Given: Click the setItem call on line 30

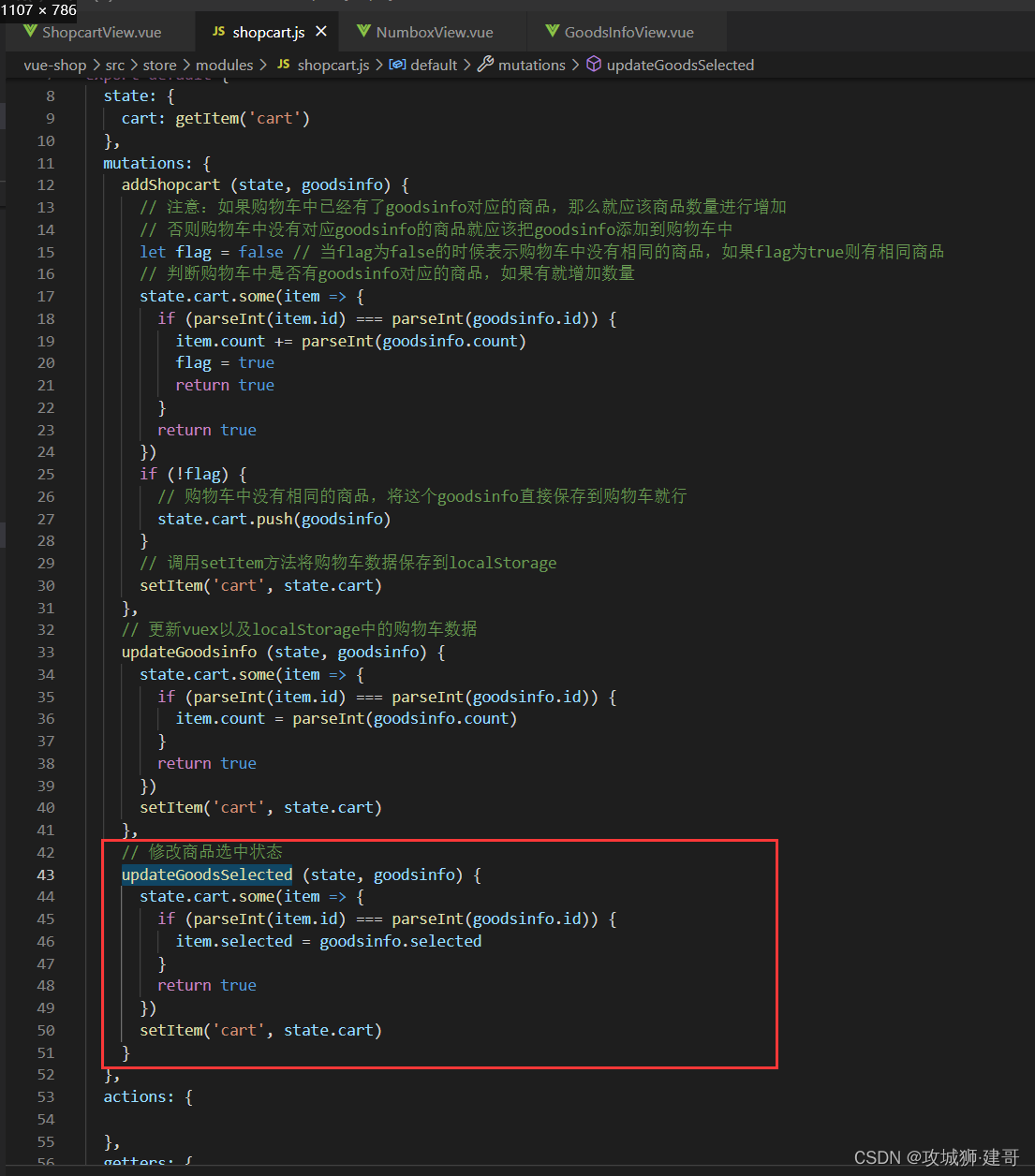Looking at the screenshot, I should (x=261, y=585).
